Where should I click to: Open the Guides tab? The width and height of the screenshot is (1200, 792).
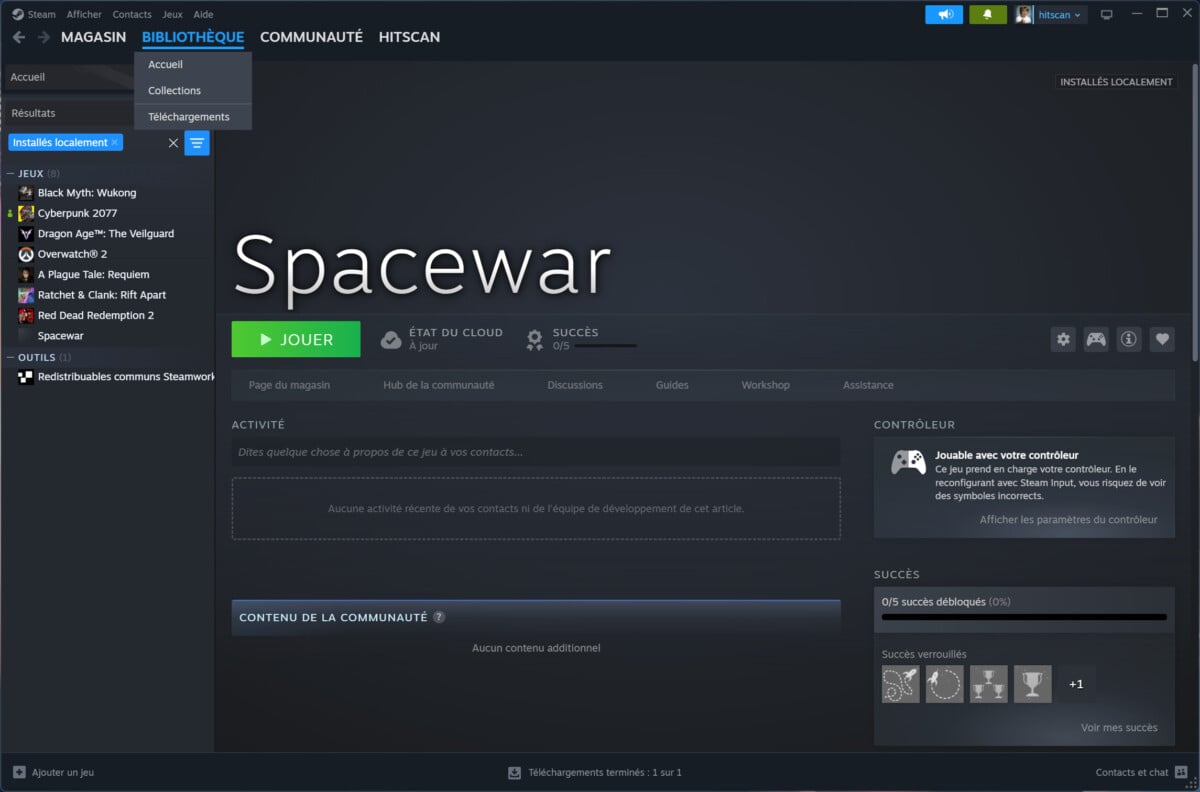(672, 385)
